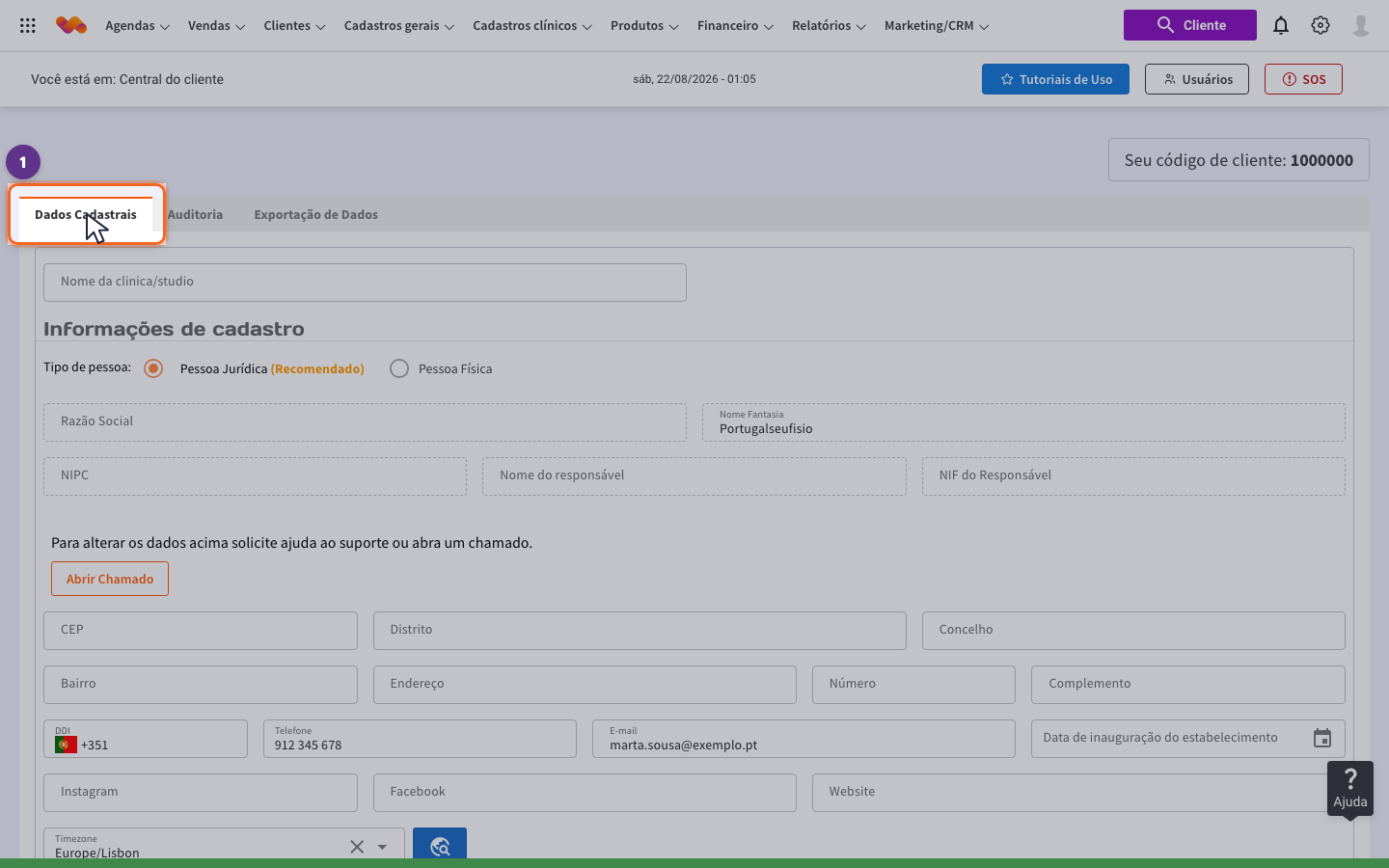Switch to the Exportação de Dados tab
The width and height of the screenshot is (1389, 868).
click(x=315, y=214)
